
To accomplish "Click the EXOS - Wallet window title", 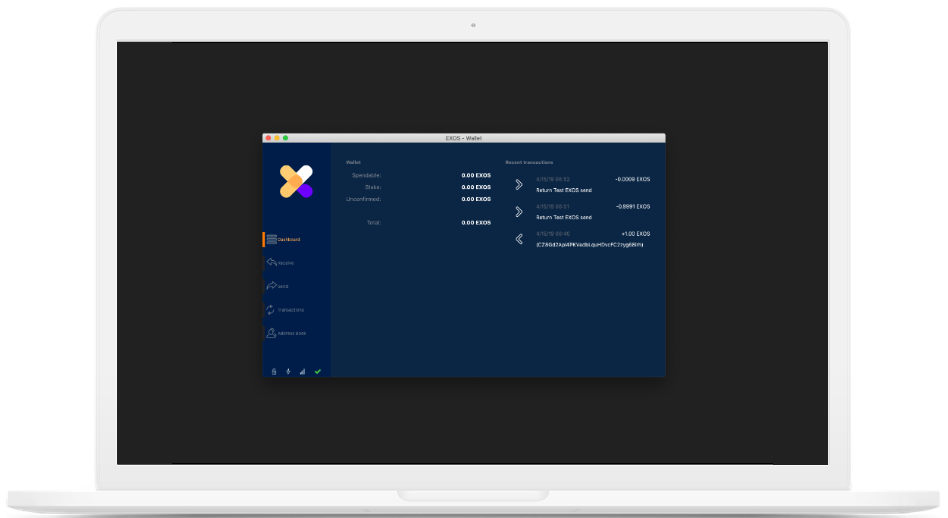I will [464, 138].
